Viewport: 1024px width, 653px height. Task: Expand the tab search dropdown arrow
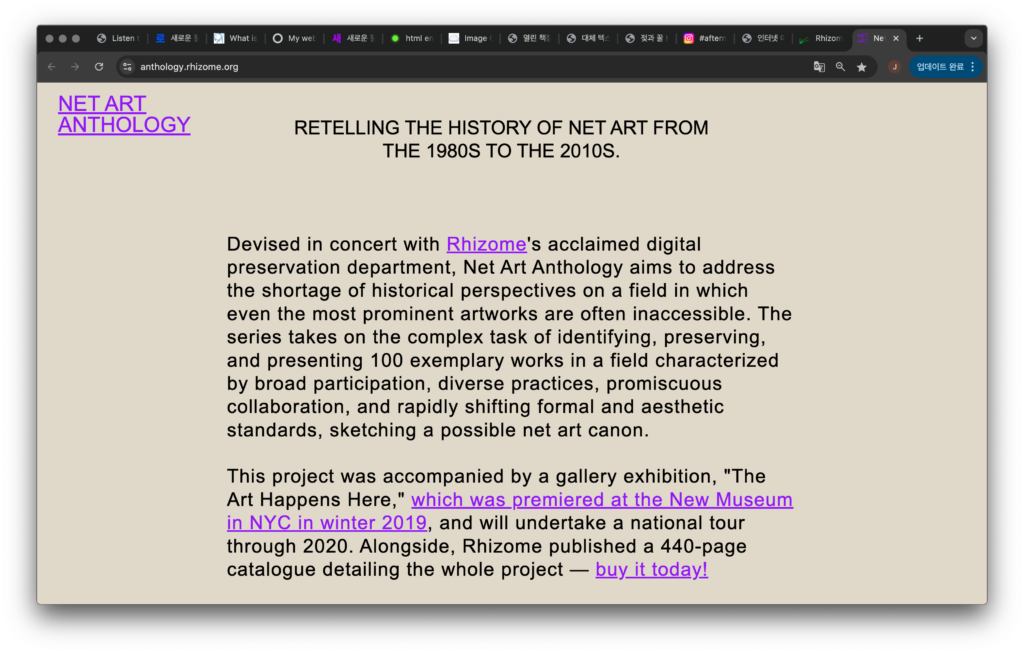[x=973, y=38]
